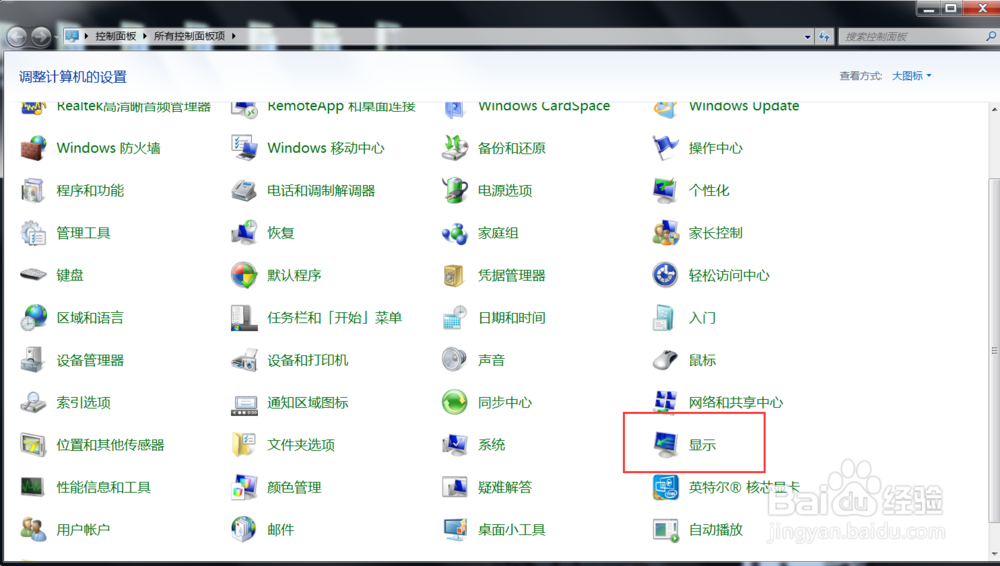Open 恢复 recovery icon
This screenshot has height=566, width=1000.
[244, 233]
